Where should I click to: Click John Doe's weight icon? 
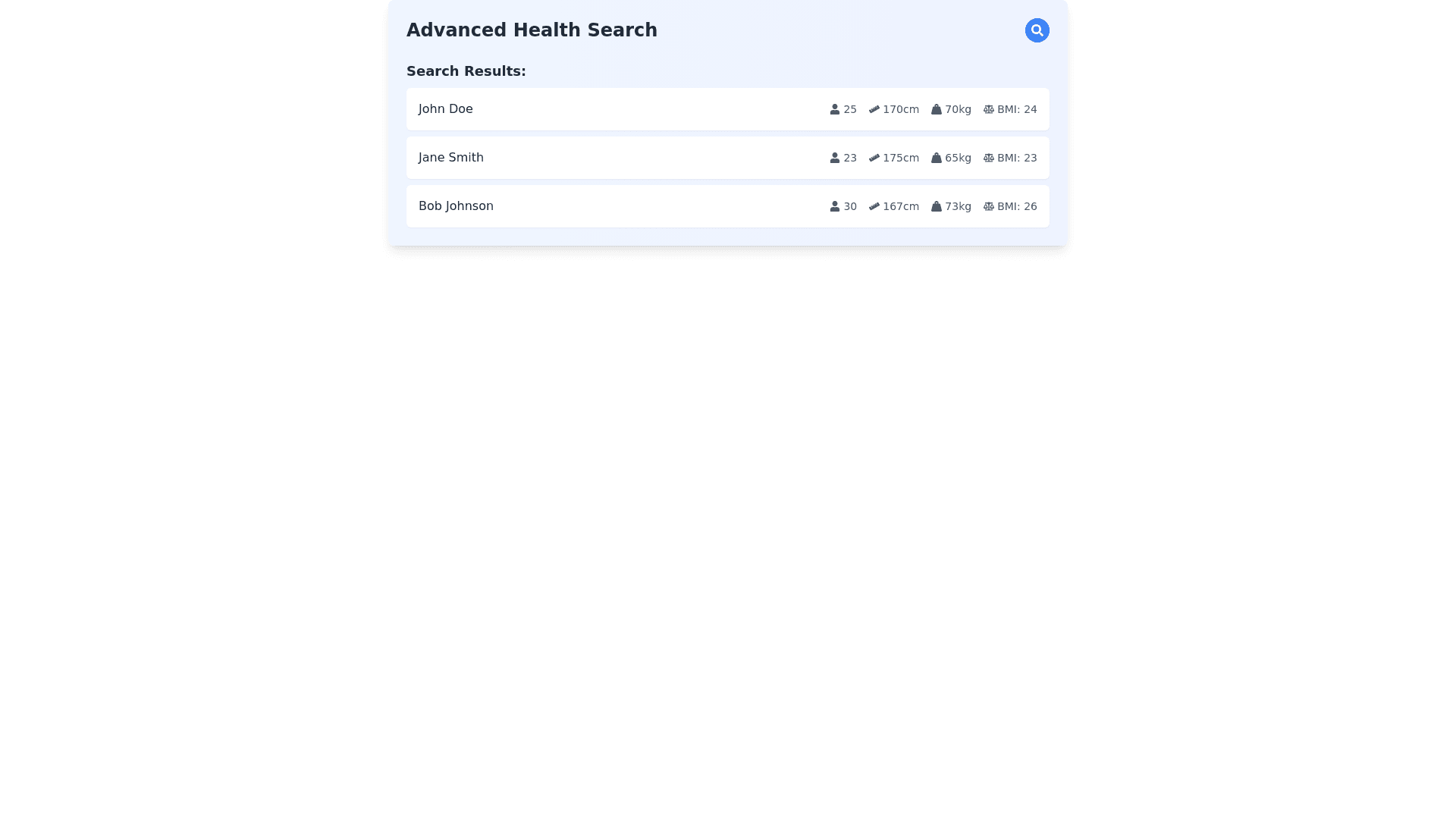(x=936, y=109)
